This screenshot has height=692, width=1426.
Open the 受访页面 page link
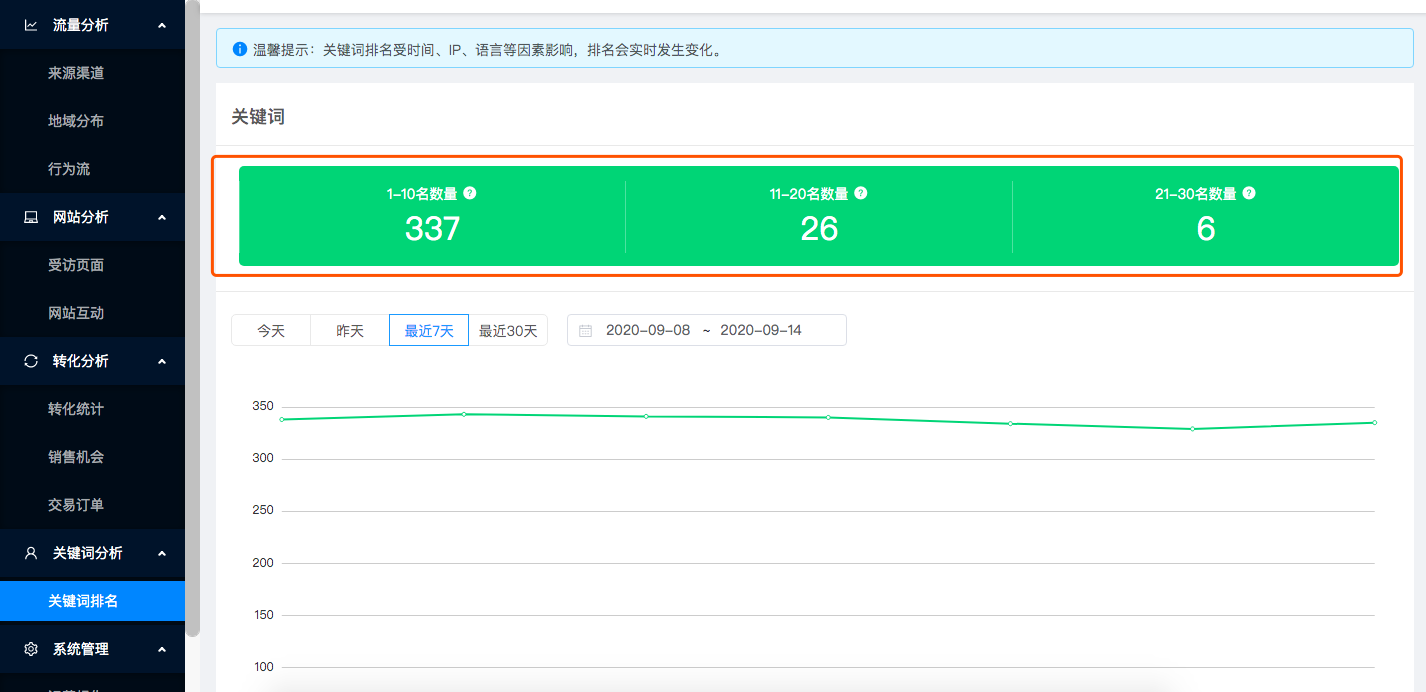(x=76, y=265)
